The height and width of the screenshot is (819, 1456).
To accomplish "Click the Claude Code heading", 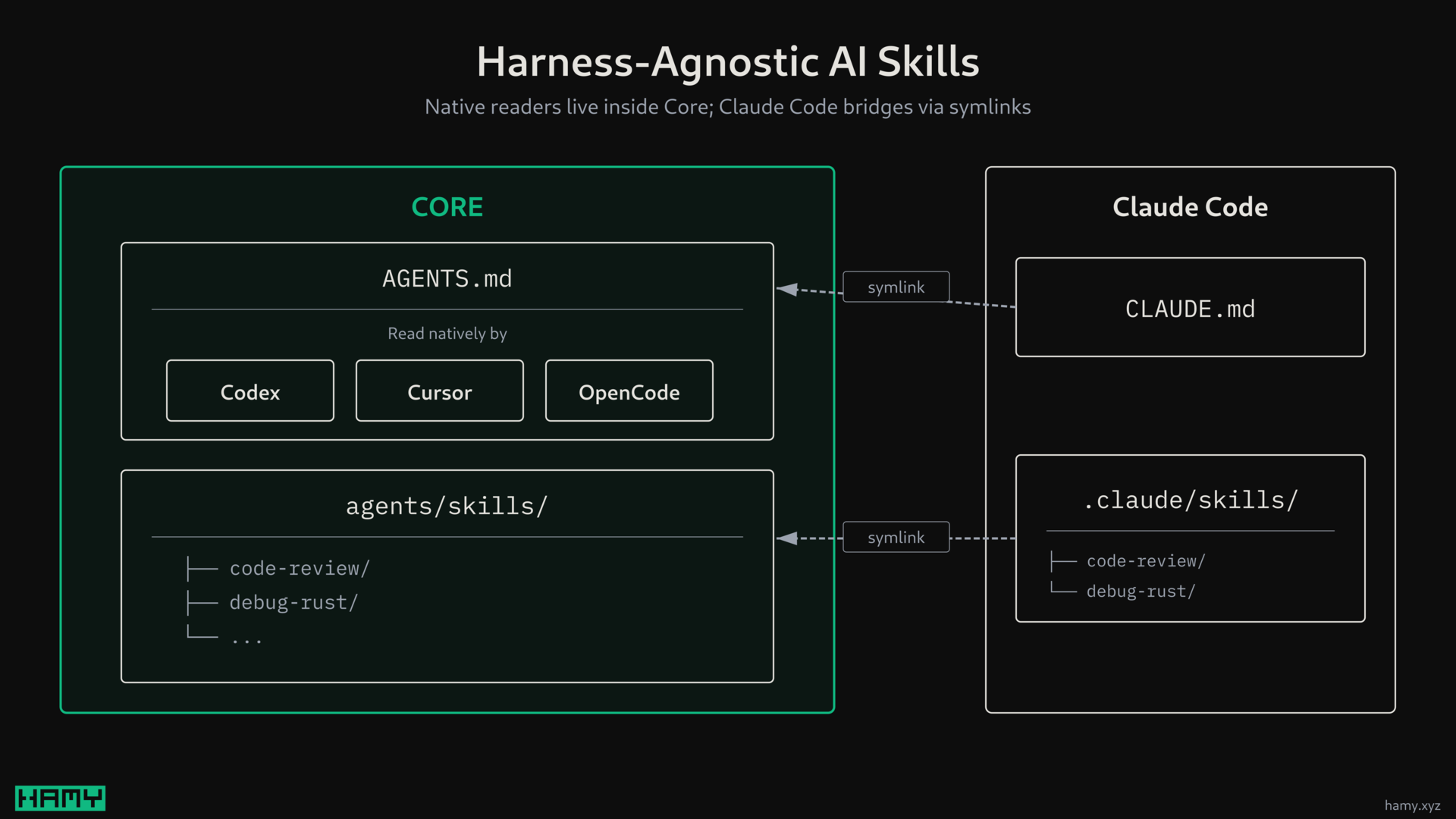I will pyautogui.click(x=1191, y=207).
